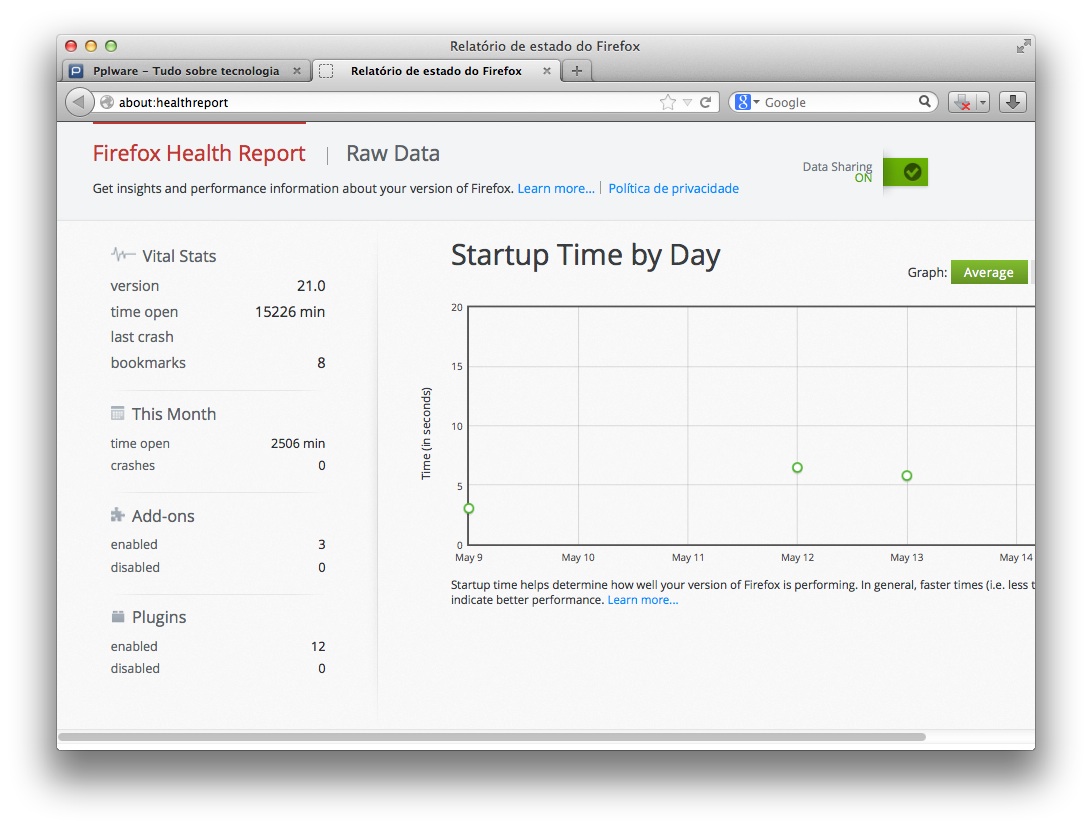Click the 15226 min time open value
The width and height of the screenshot is (1092, 829).
coord(290,311)
